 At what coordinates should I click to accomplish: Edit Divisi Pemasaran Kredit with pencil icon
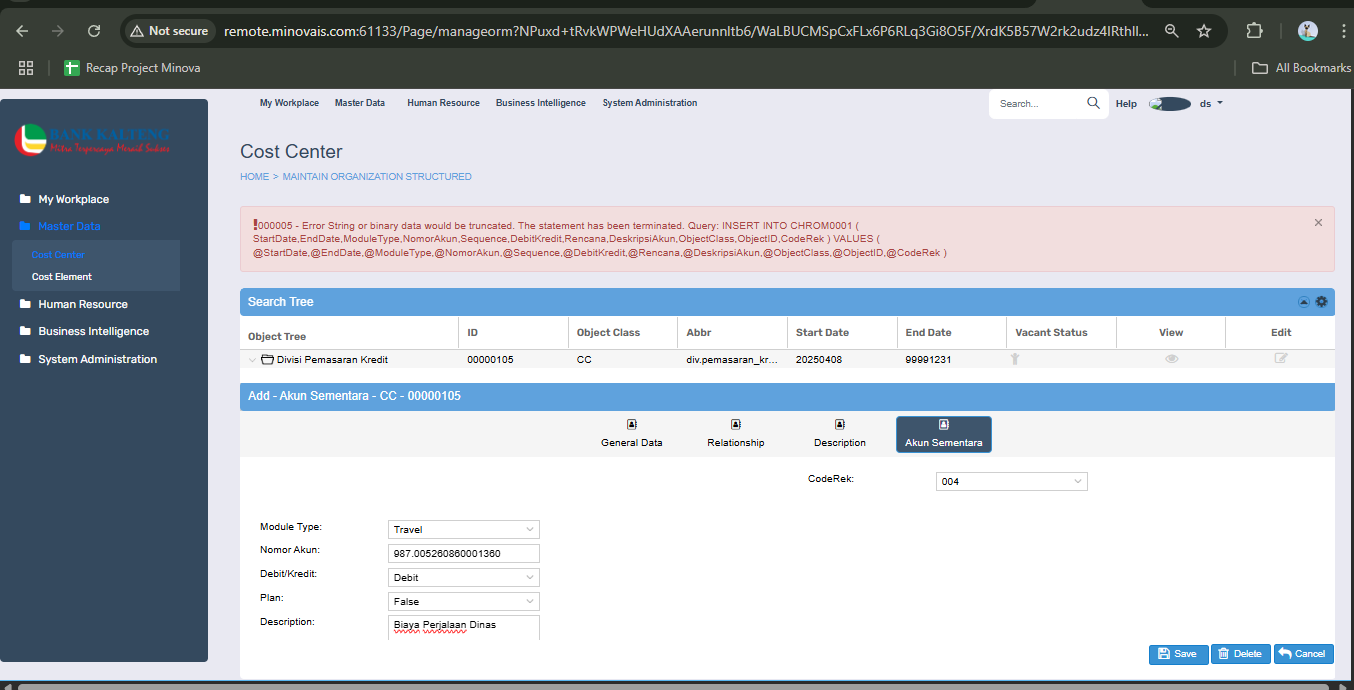(x=1281, y=359)
